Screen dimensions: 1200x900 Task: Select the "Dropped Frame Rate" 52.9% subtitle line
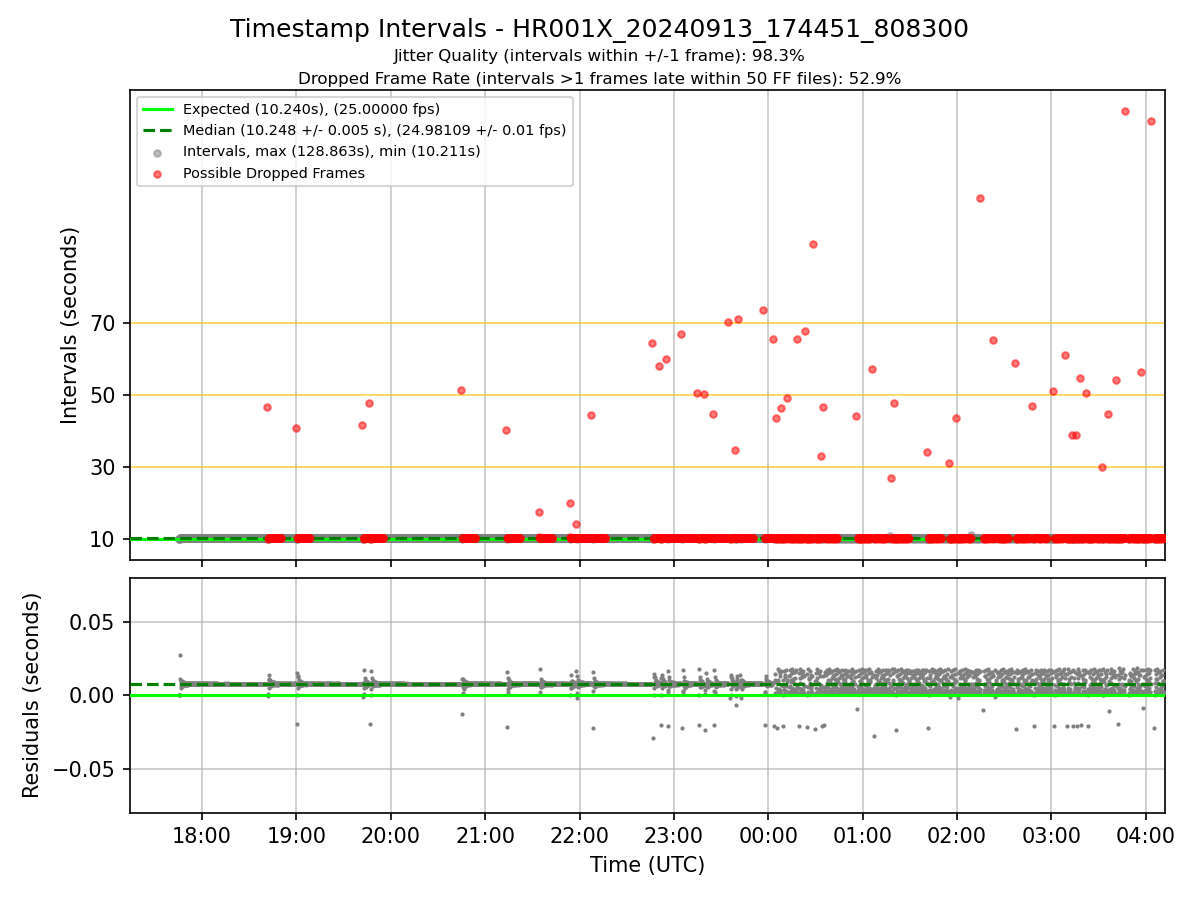(x=599, y=78)
